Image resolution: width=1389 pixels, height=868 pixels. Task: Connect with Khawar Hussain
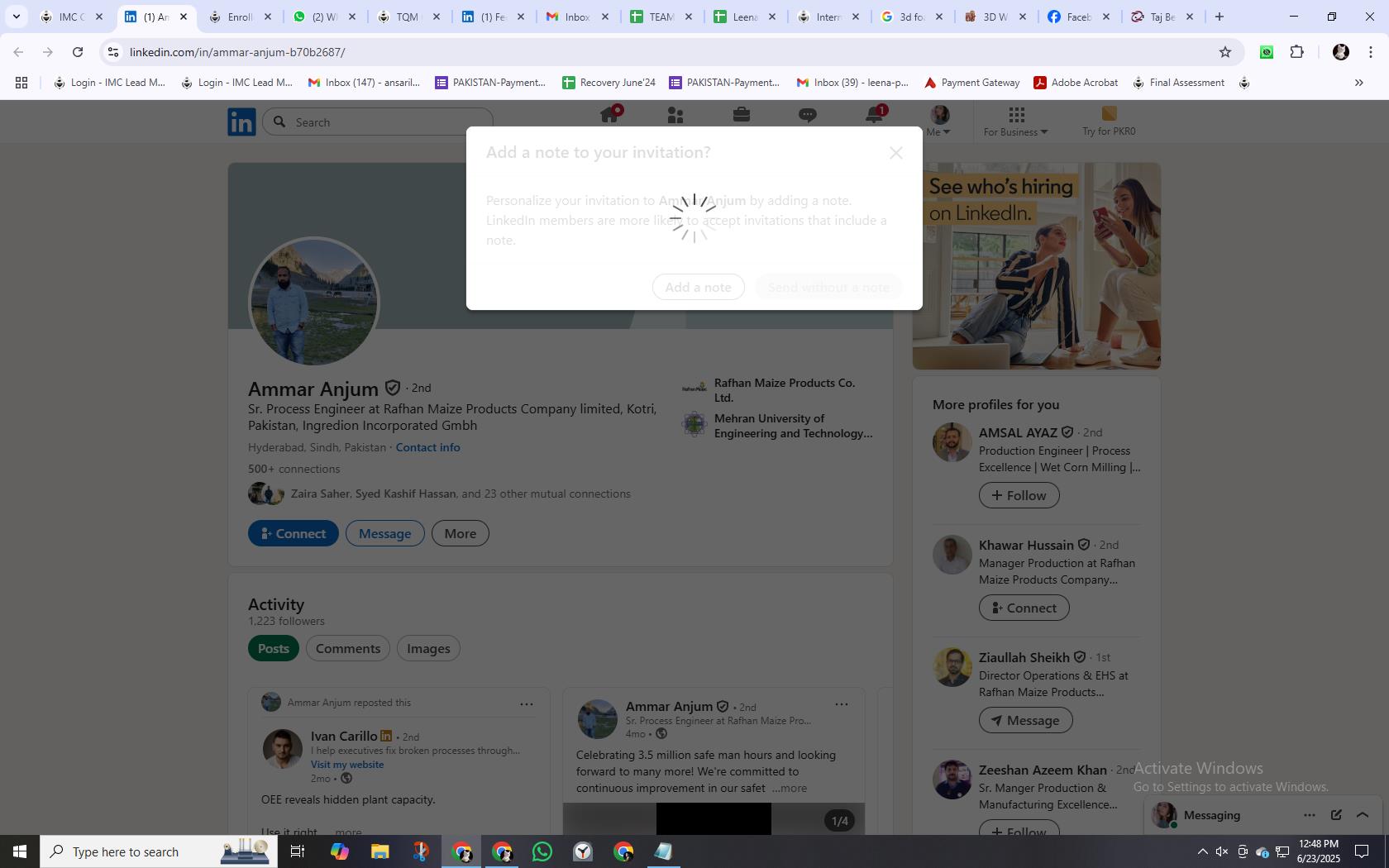(x=1024, y=608)
